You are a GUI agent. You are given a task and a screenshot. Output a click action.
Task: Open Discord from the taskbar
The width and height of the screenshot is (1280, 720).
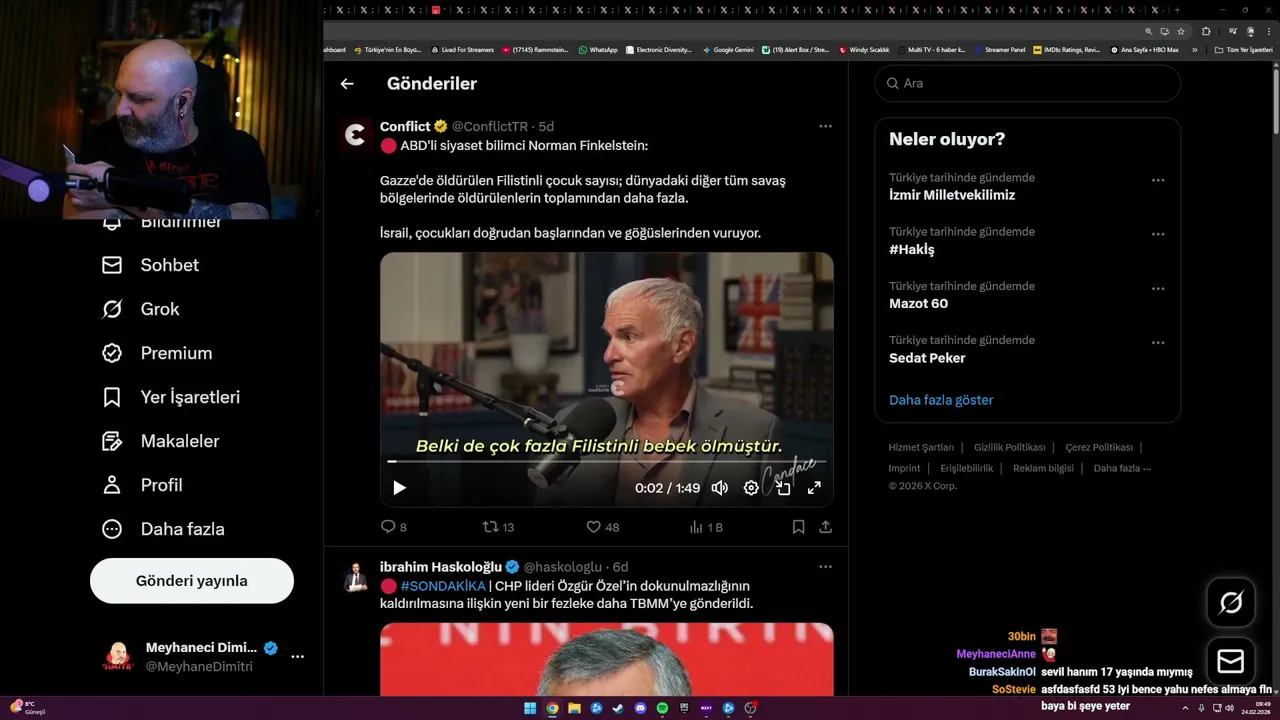coord(640,708)
